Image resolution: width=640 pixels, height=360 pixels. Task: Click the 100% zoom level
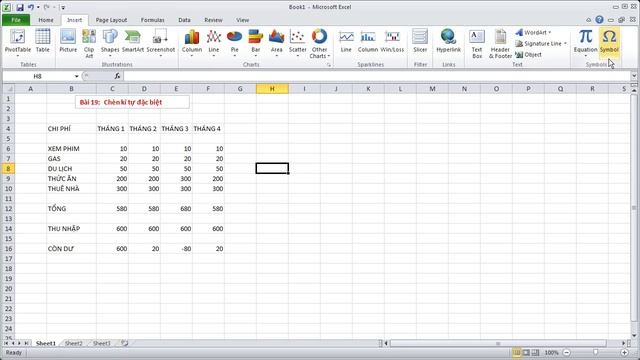(551, 352)
